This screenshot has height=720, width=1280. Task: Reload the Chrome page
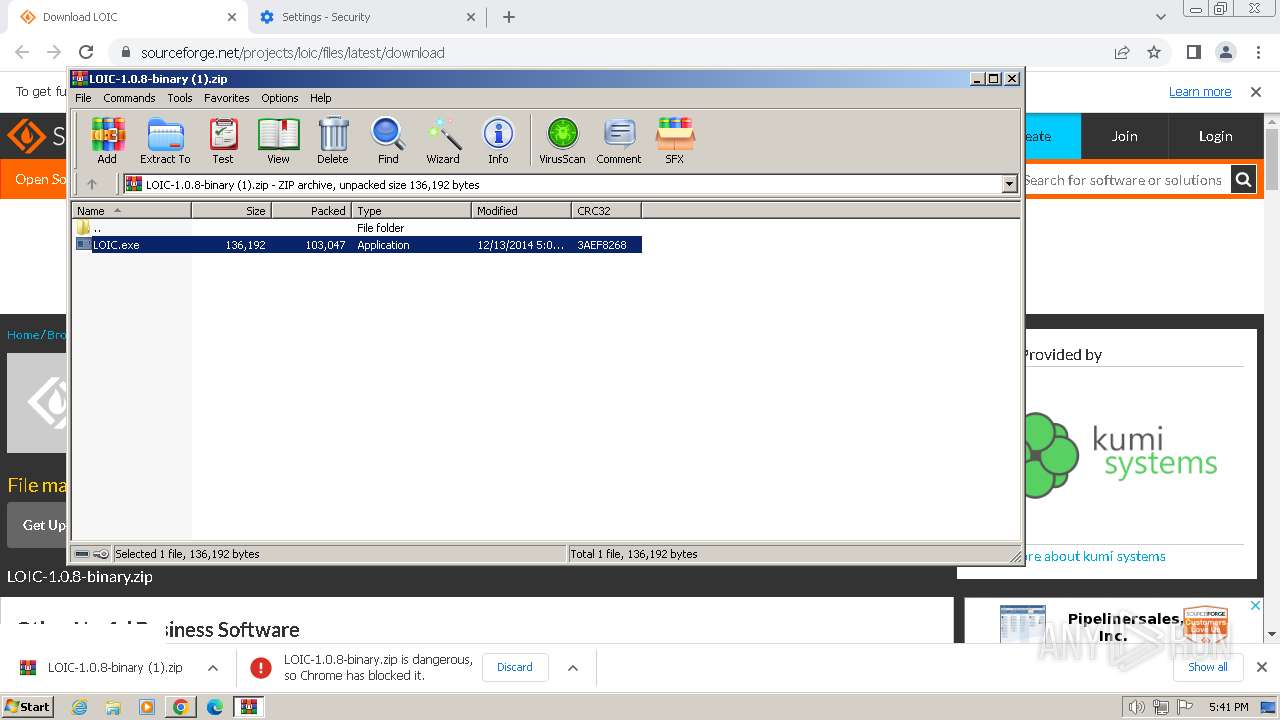coord(86,52)
